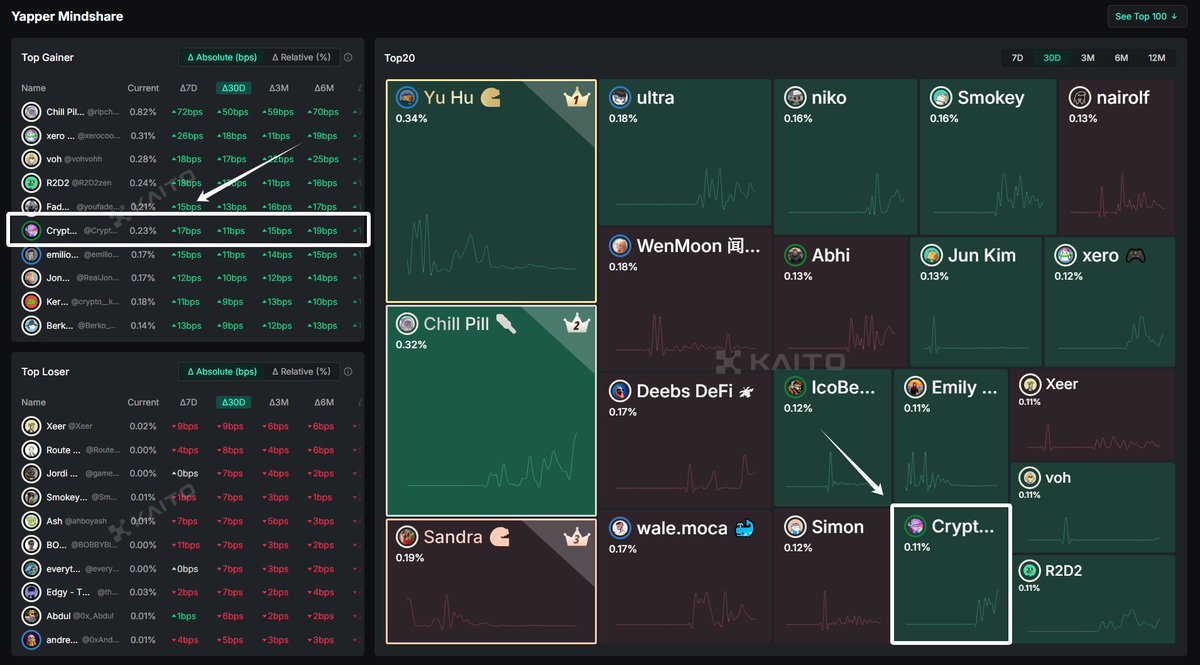Click the Name column header in Top Loser

(x=34, y=402)
